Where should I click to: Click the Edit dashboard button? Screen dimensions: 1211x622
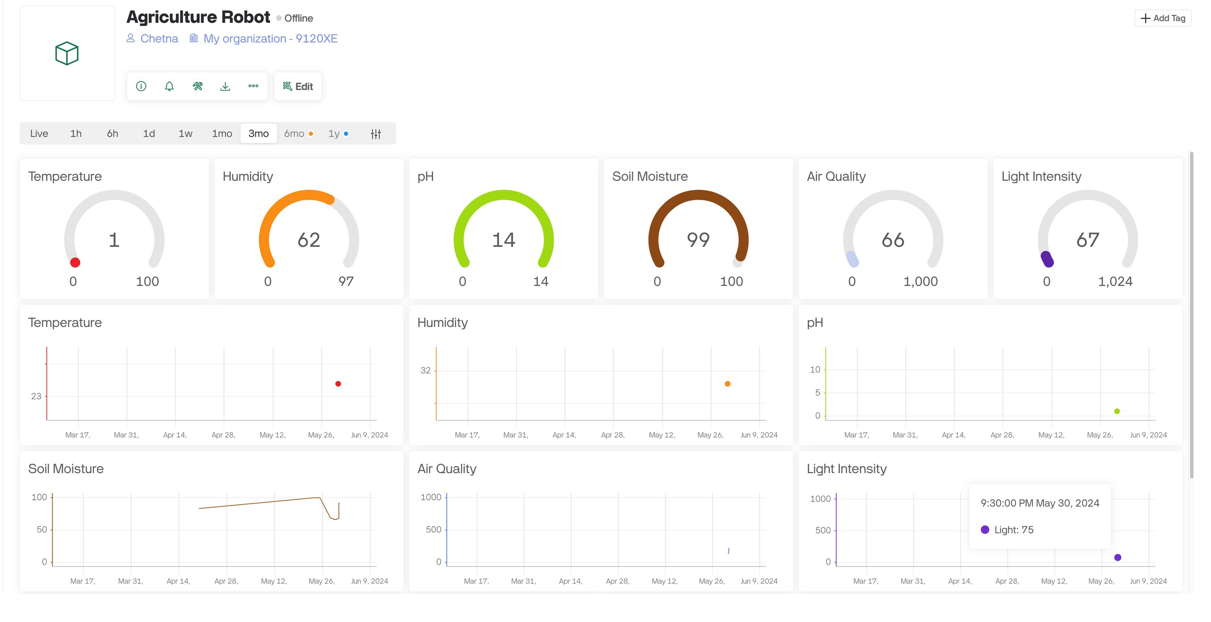tap(298, 86)
